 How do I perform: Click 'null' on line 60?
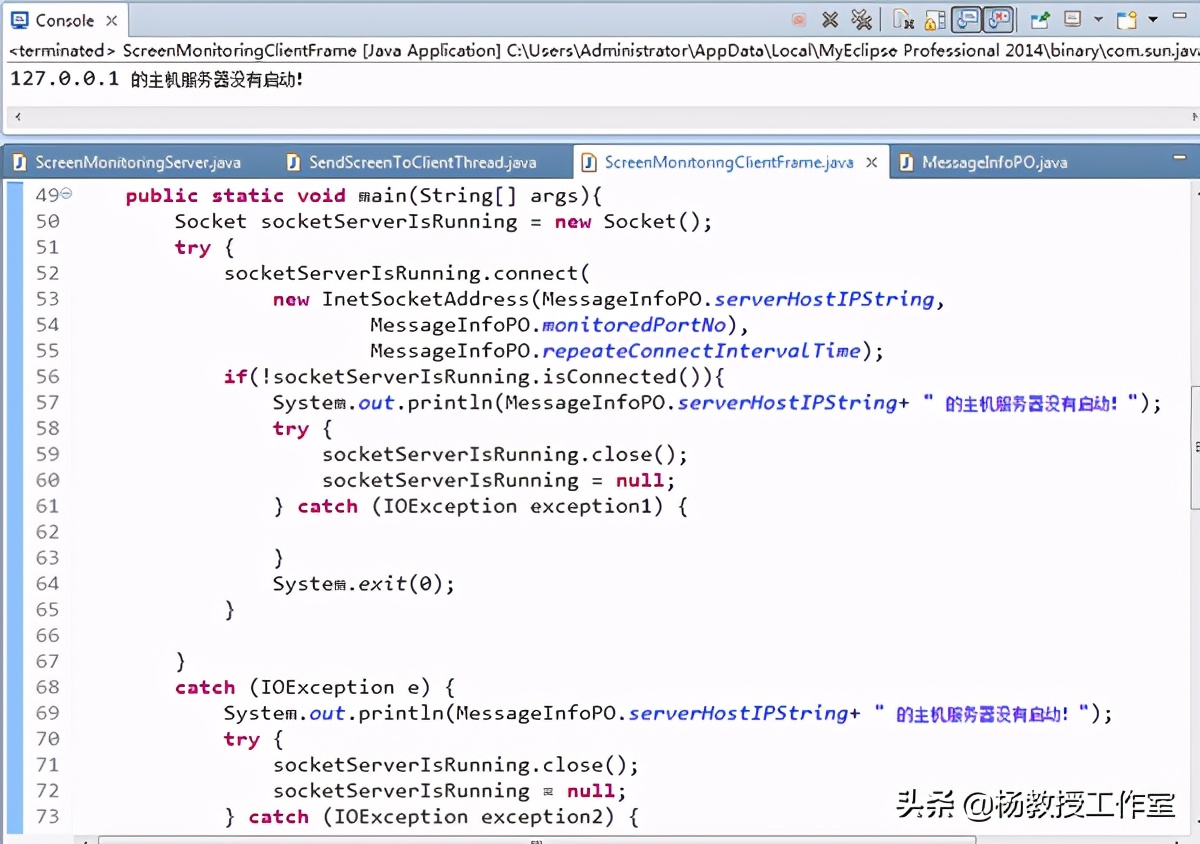[639, 481]
